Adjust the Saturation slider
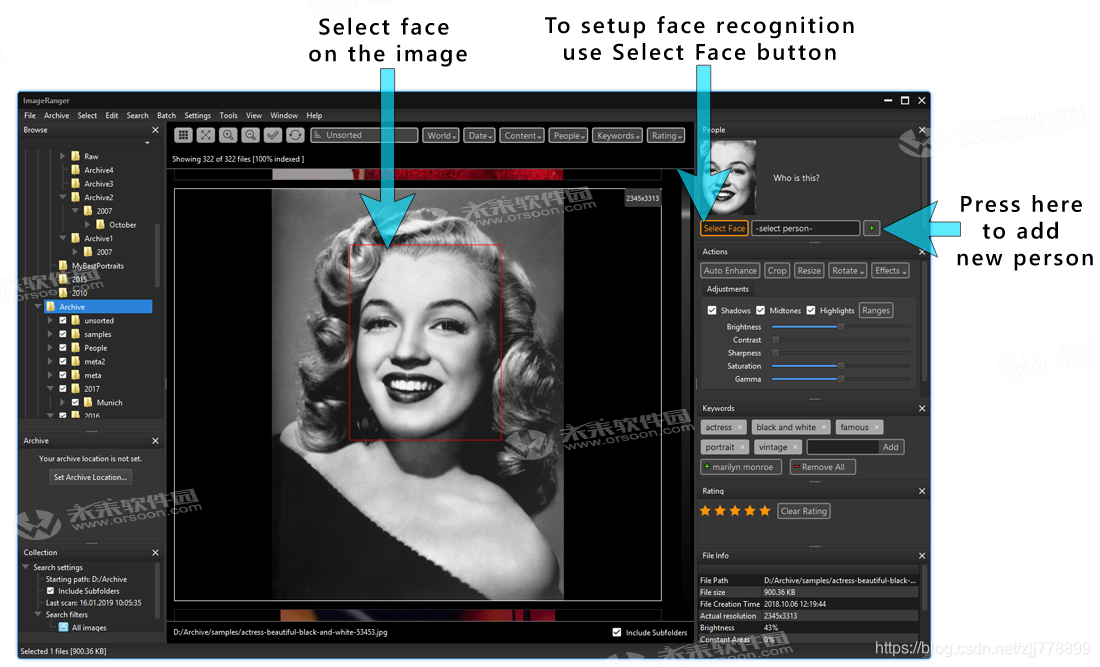Screen dimensions: 1100x667 (x=840, y=365)
